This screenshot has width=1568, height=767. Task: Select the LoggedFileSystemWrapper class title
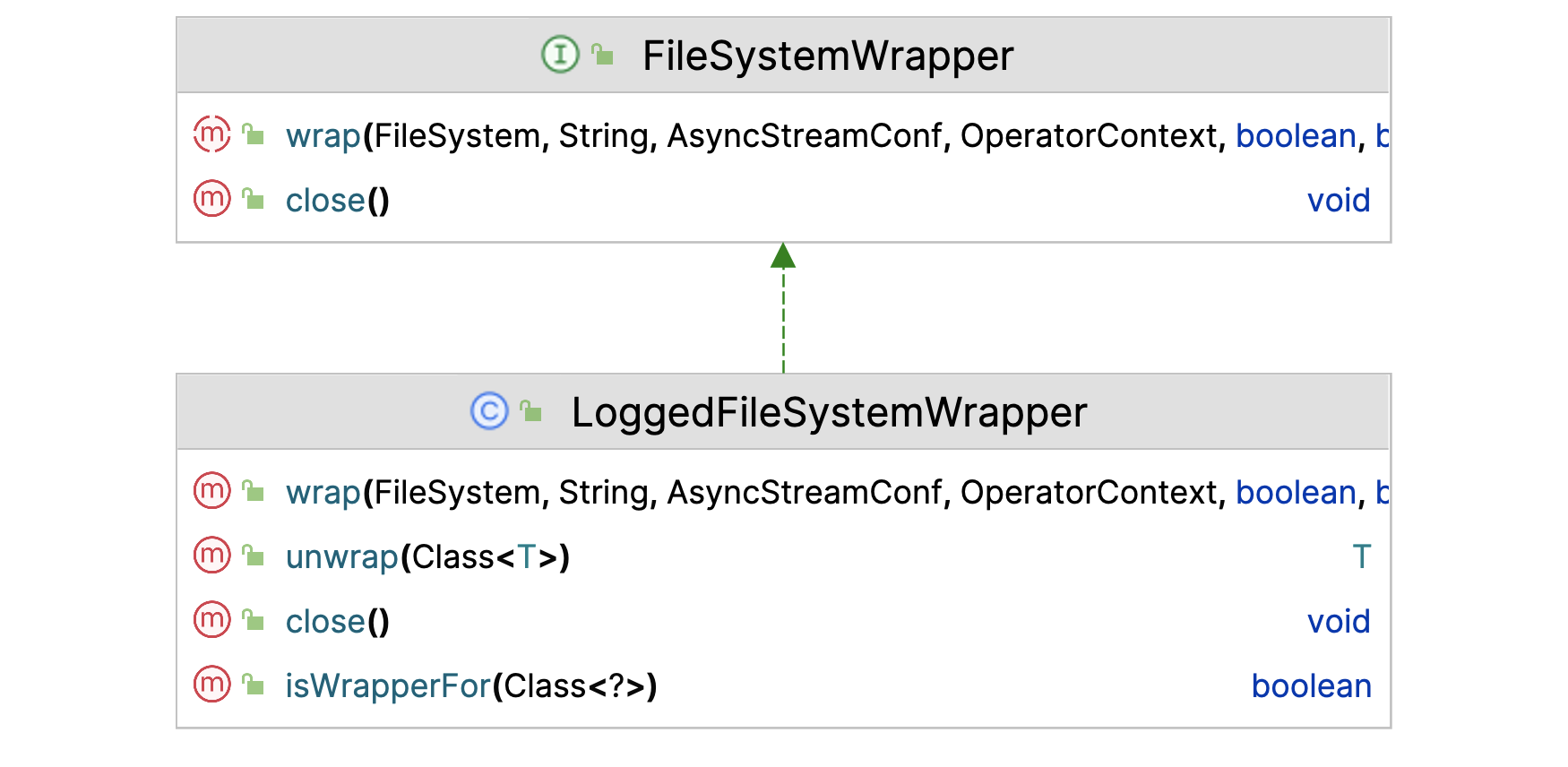pyautogui.click(x=829, y=412)
